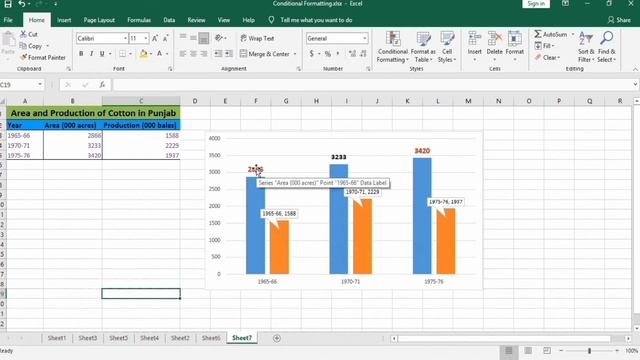Click Insert Function fx icon
The width and height of the screenshot is (640, 360).
(102, 85)
